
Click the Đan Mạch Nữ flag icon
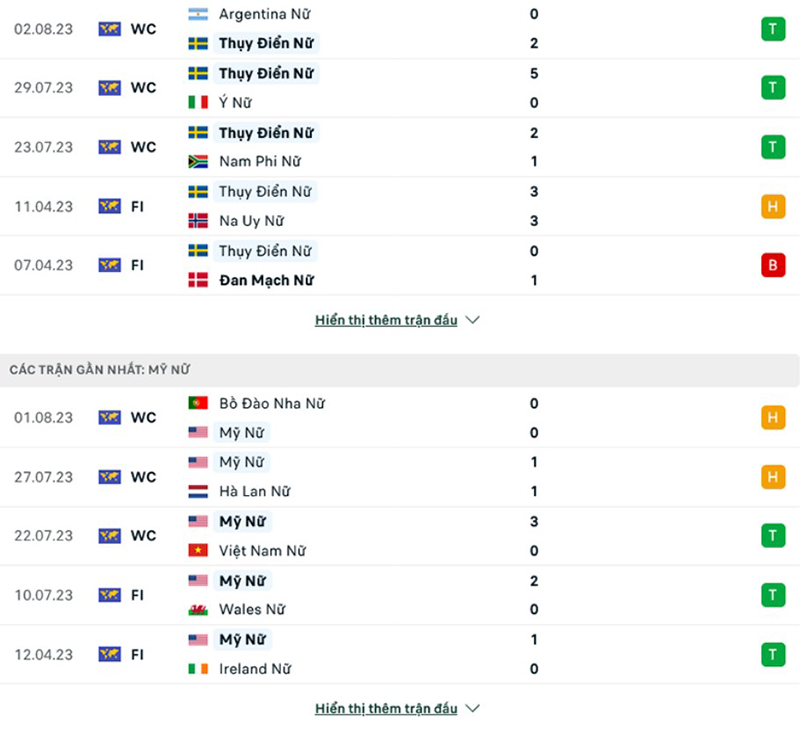(198, 280)
